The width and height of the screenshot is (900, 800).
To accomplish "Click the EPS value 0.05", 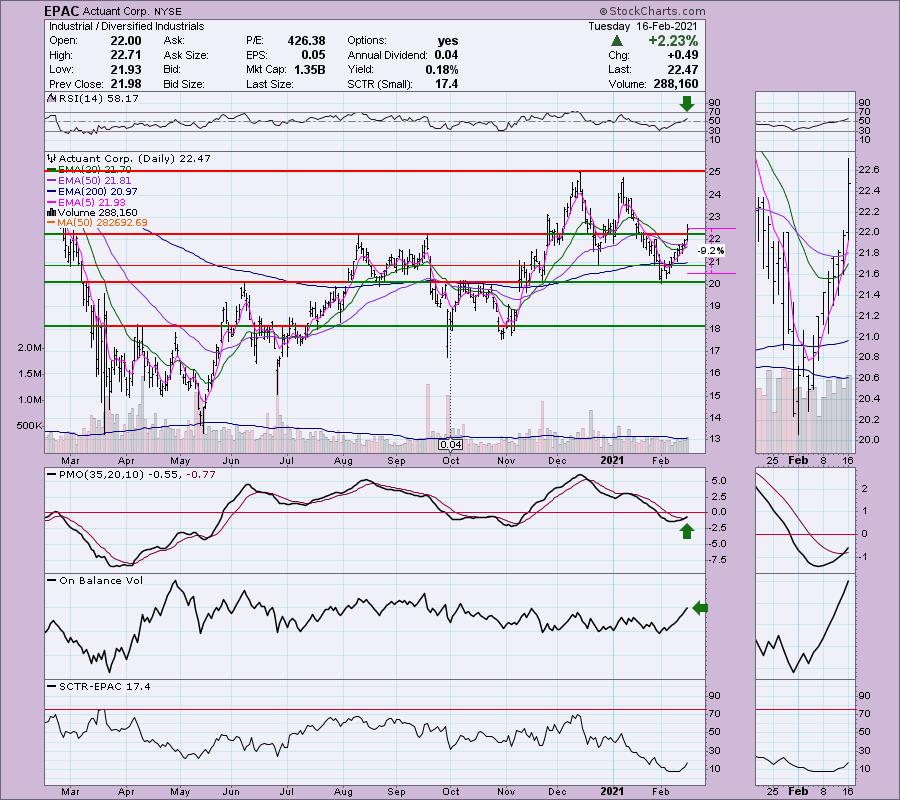I will click(313, 55).
